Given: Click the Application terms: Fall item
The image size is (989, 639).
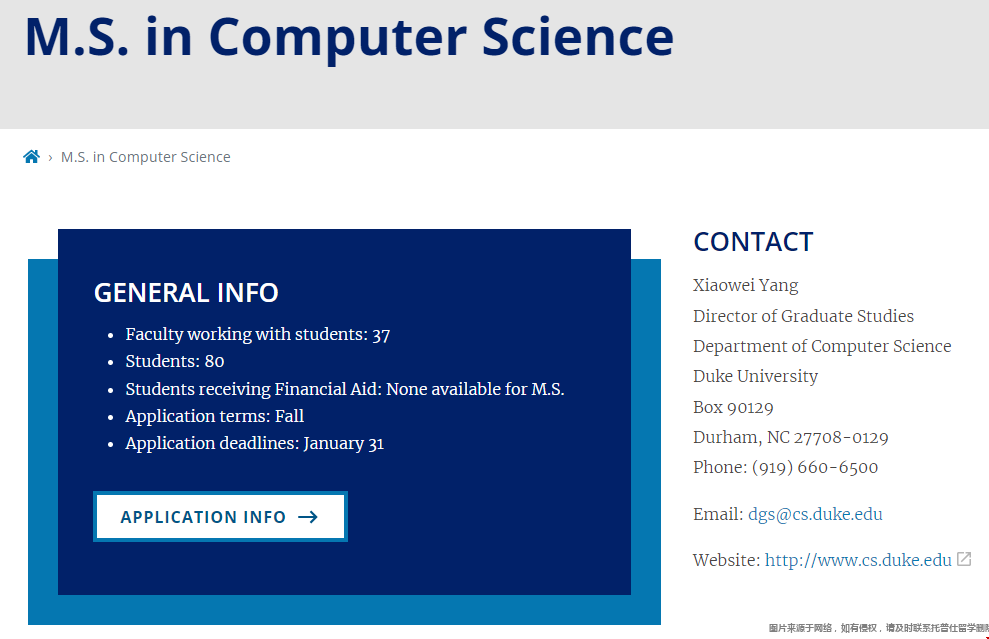Looking at the screenshot, I should click(x=214, y=416).
